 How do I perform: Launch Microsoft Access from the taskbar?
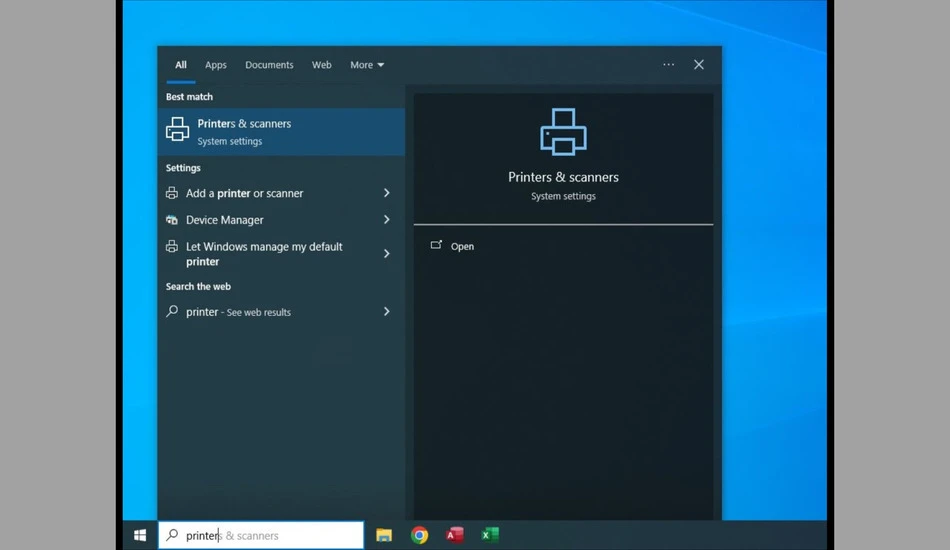[x=455, y=535]
